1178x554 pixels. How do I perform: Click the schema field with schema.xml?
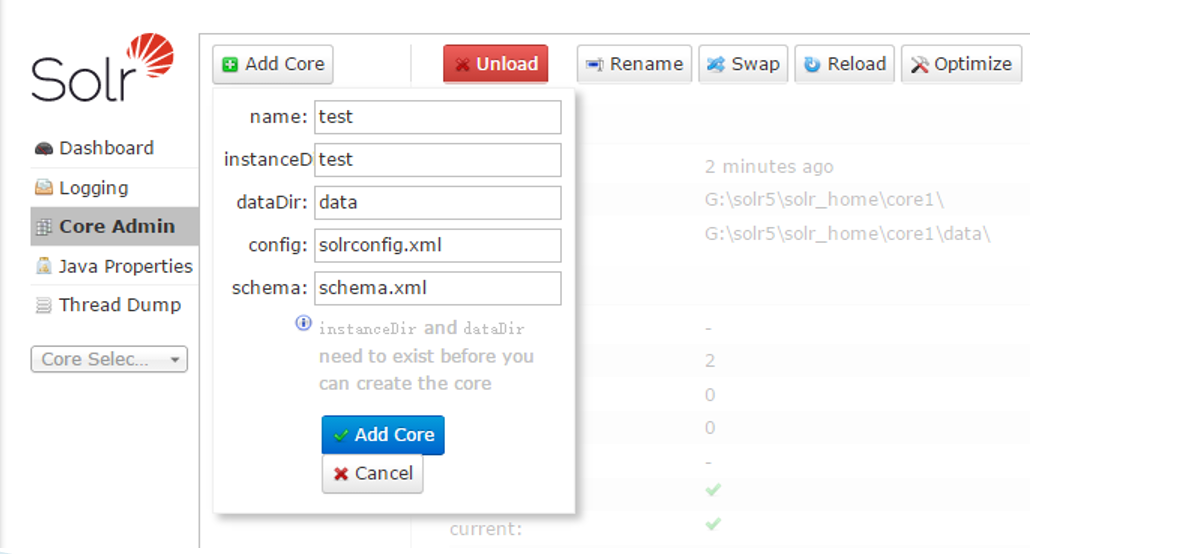coord(437,288)
